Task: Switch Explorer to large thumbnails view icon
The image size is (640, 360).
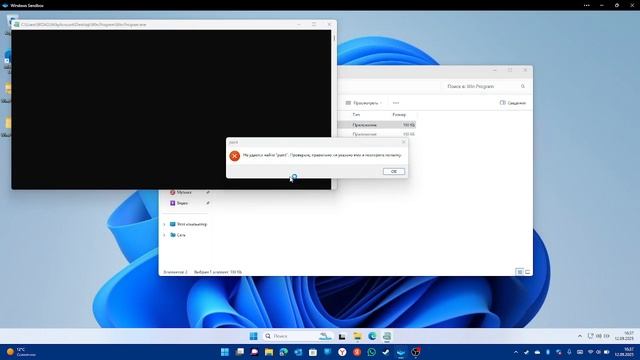Action: pos(527,272)
